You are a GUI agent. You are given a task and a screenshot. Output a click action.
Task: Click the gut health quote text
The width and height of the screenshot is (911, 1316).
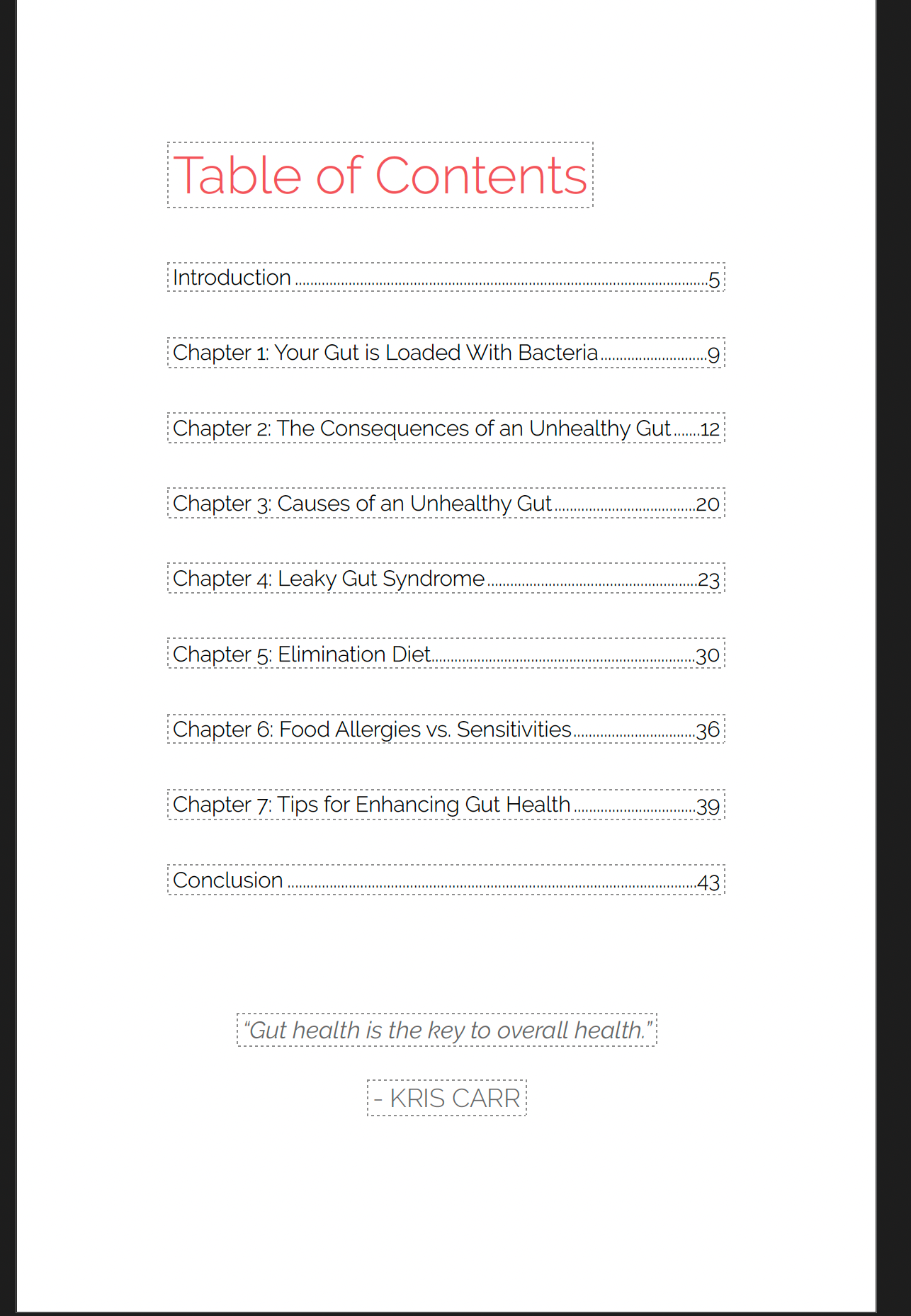click(x=447, y=1030)
